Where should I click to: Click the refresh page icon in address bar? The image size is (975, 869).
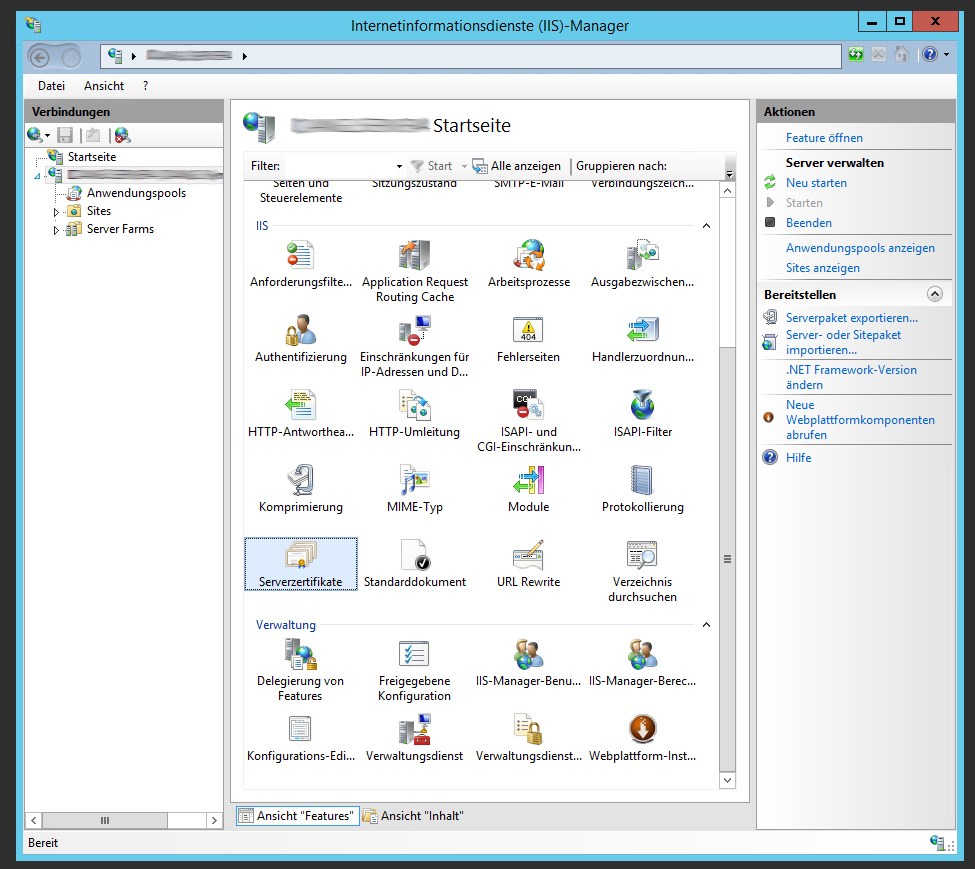856,55
